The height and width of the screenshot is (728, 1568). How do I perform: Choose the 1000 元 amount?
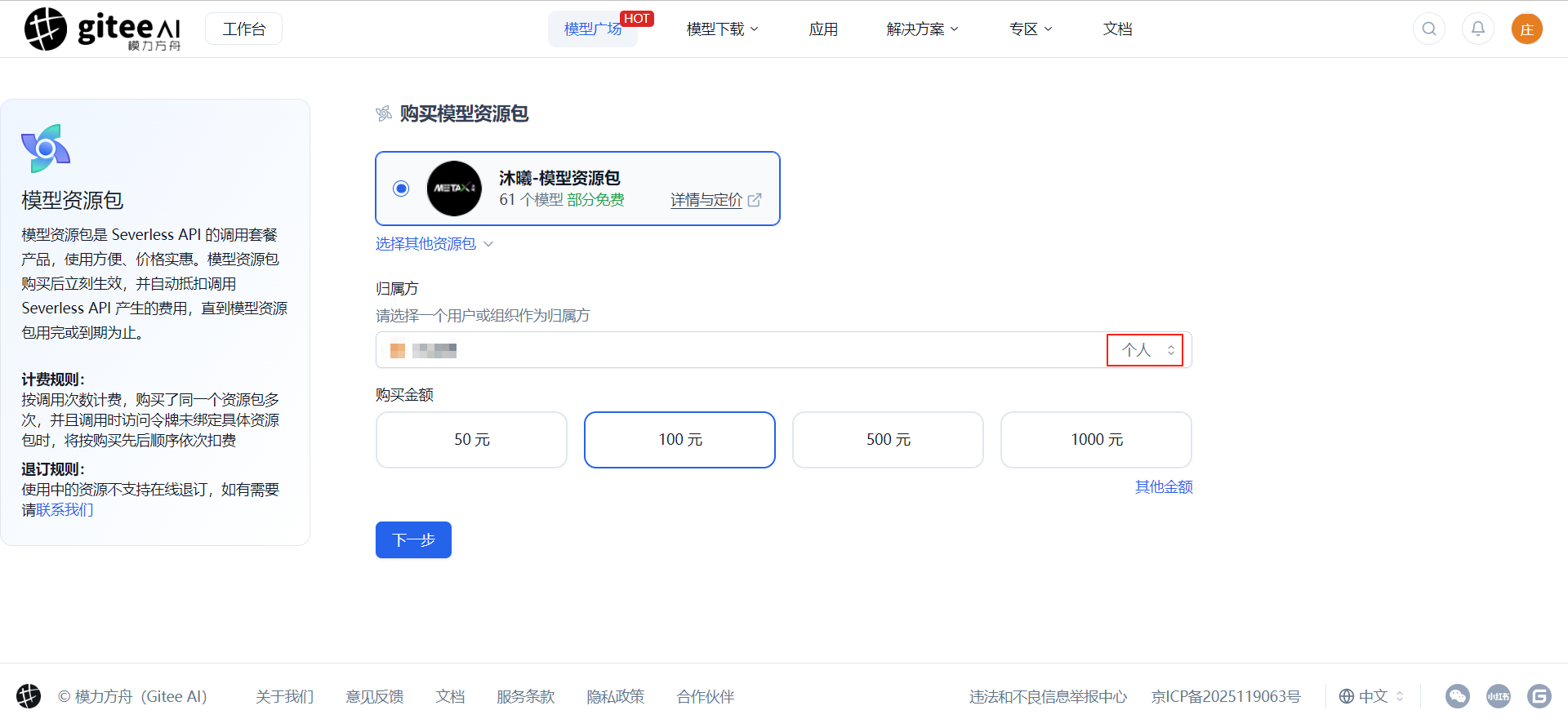(1096, 440)
